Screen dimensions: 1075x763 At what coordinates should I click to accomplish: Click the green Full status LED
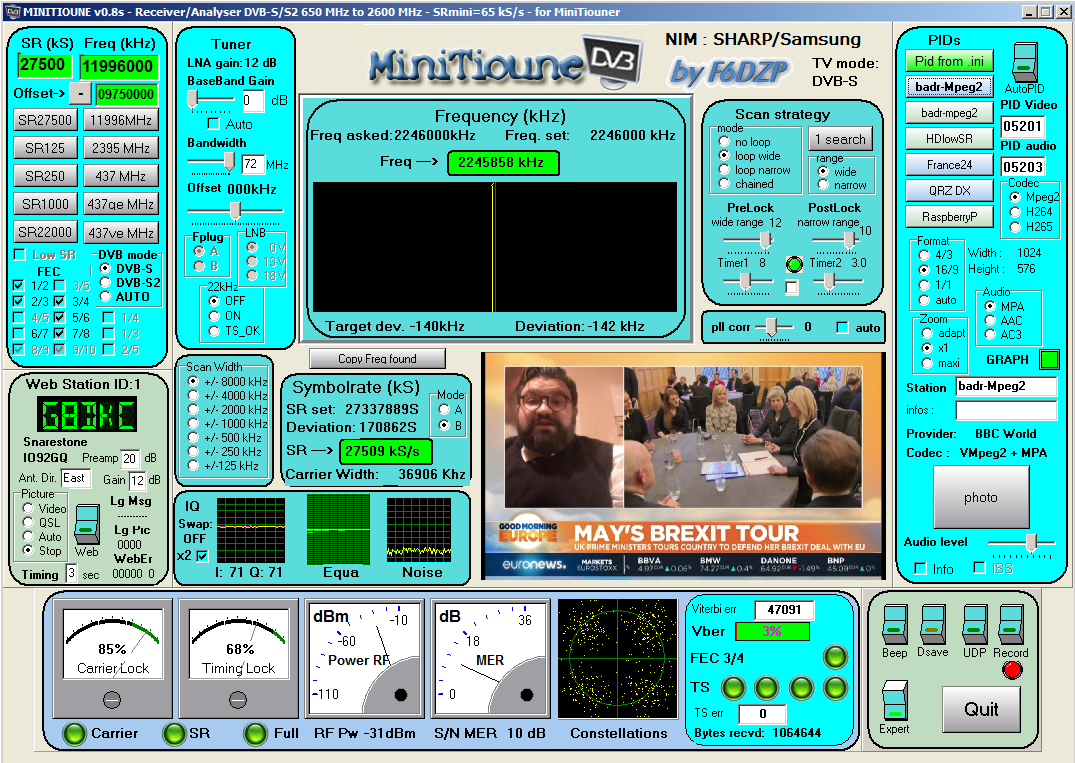point(255,734)
